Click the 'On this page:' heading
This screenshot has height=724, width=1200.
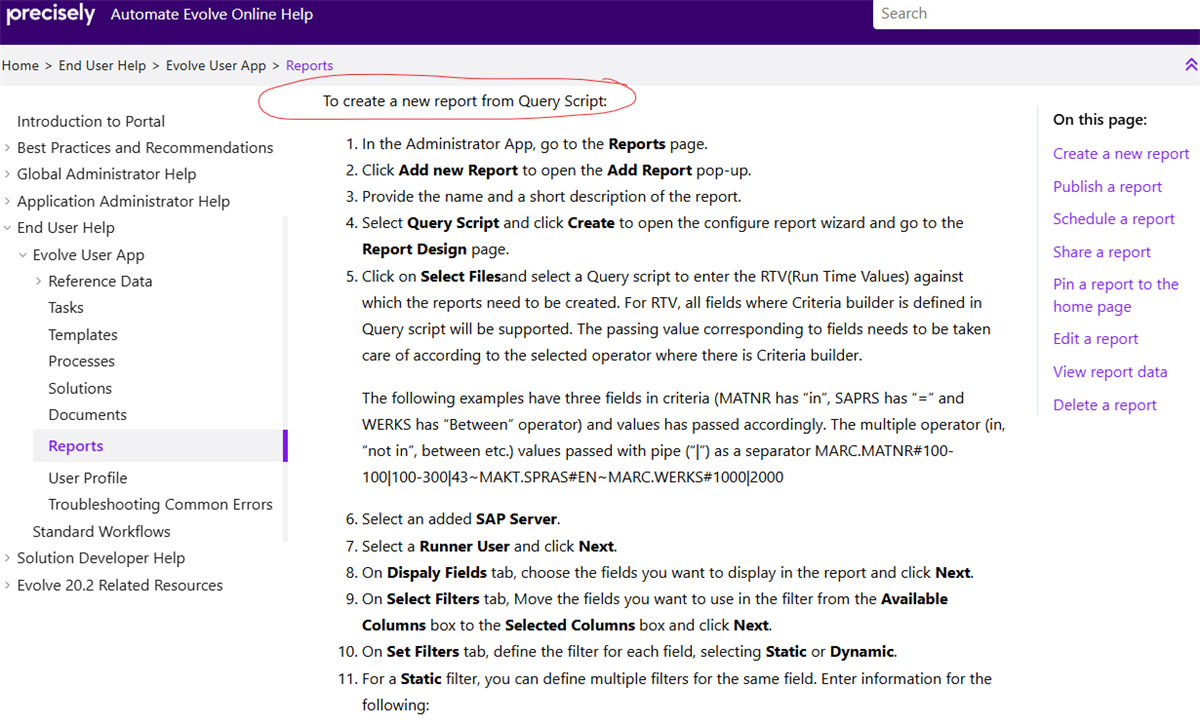point(1100,119)
